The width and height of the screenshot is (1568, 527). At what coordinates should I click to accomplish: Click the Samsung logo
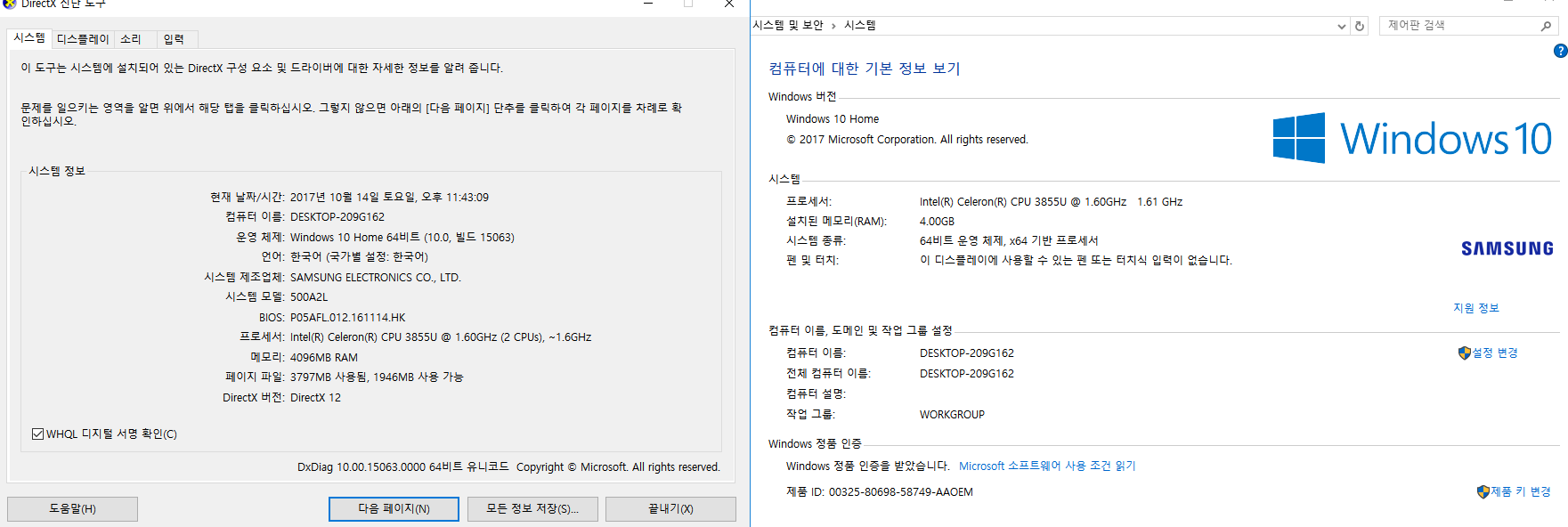click(1507, 248)
